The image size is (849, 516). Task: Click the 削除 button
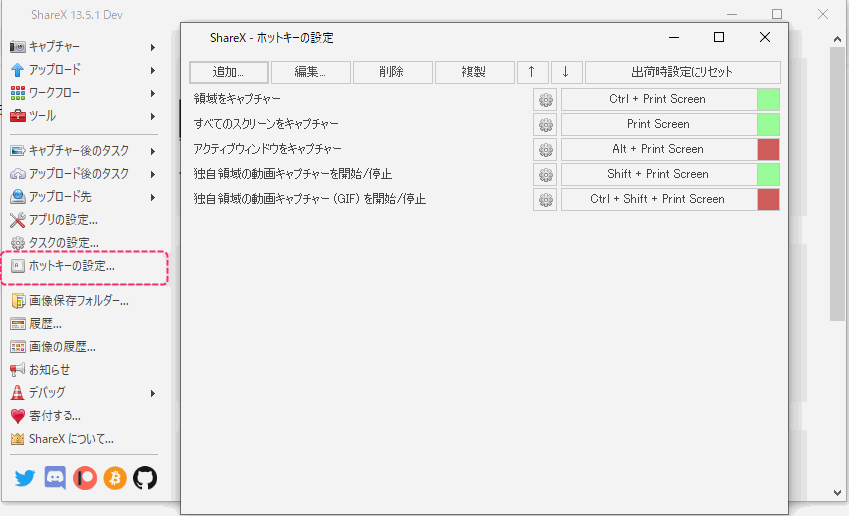click(392, 72)
